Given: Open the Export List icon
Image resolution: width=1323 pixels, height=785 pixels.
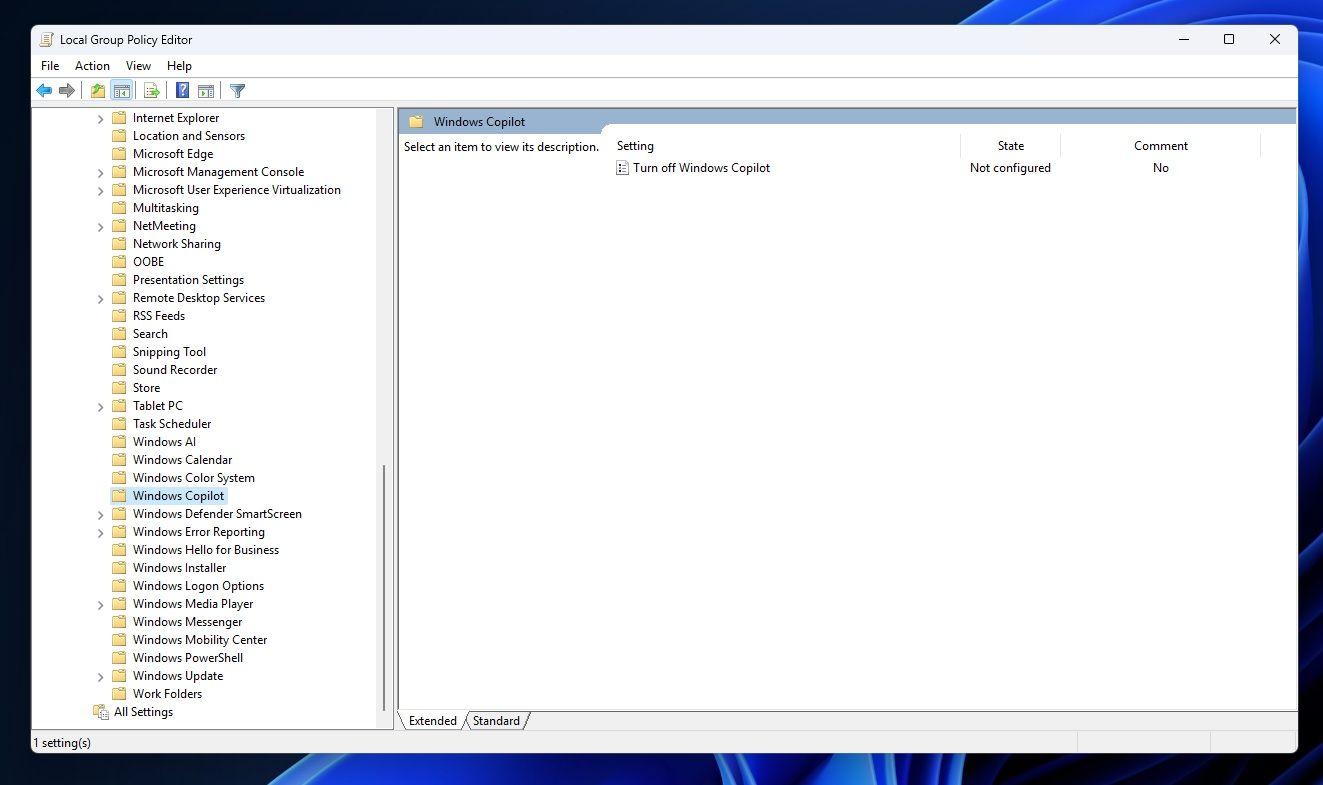Looking at the screenshot, I should (x=151, y=90).
